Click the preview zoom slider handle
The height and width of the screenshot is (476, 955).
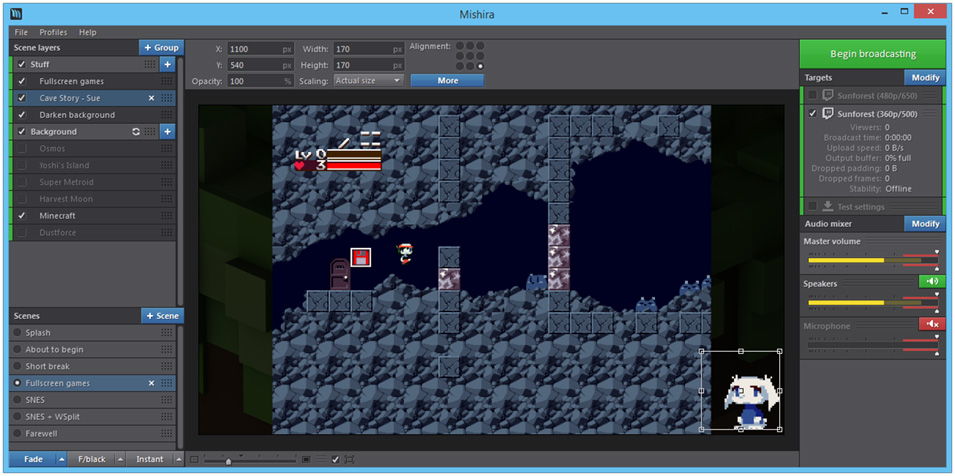tap(228, 462)
